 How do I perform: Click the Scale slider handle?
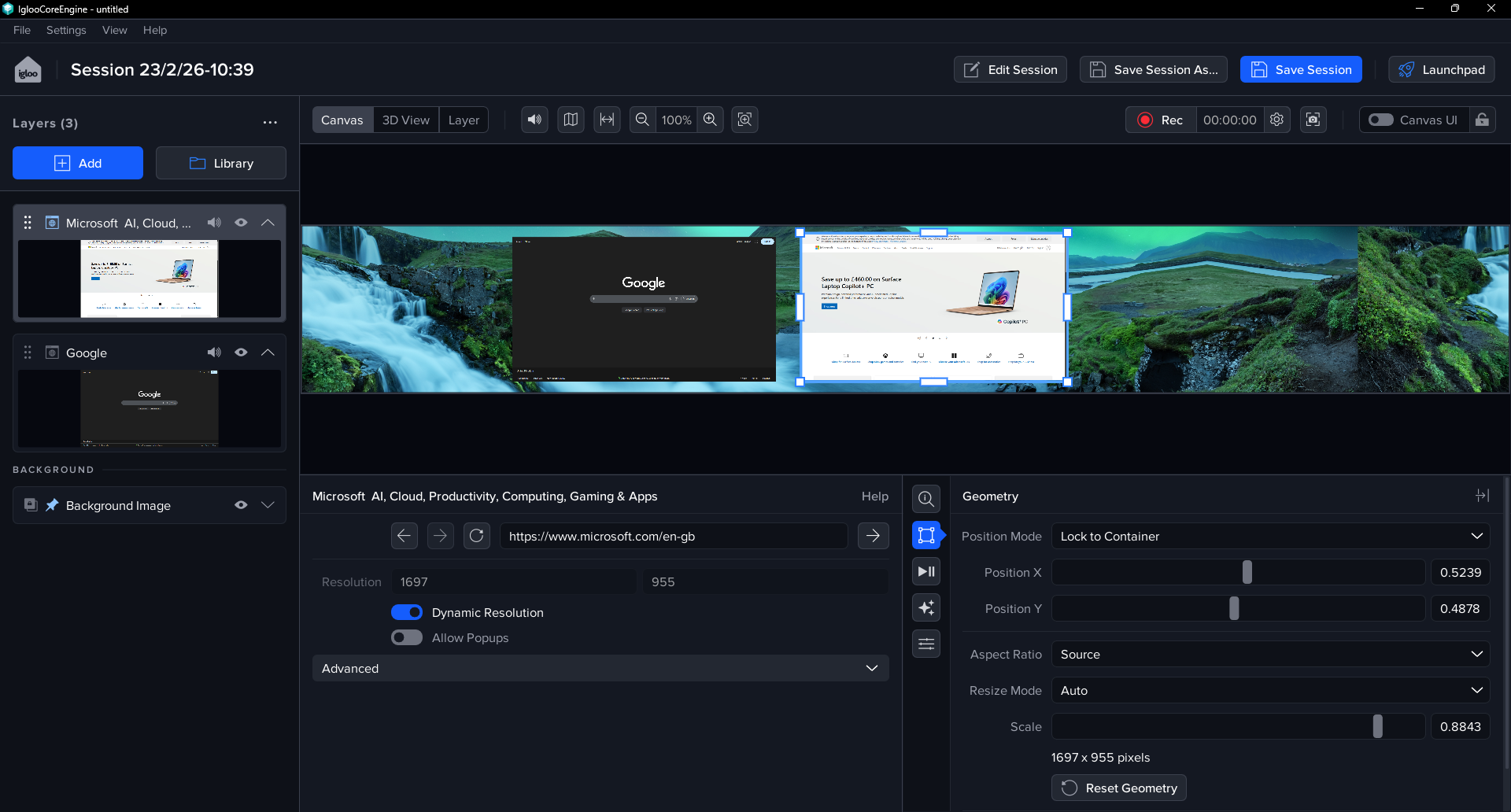[1377, 726]
